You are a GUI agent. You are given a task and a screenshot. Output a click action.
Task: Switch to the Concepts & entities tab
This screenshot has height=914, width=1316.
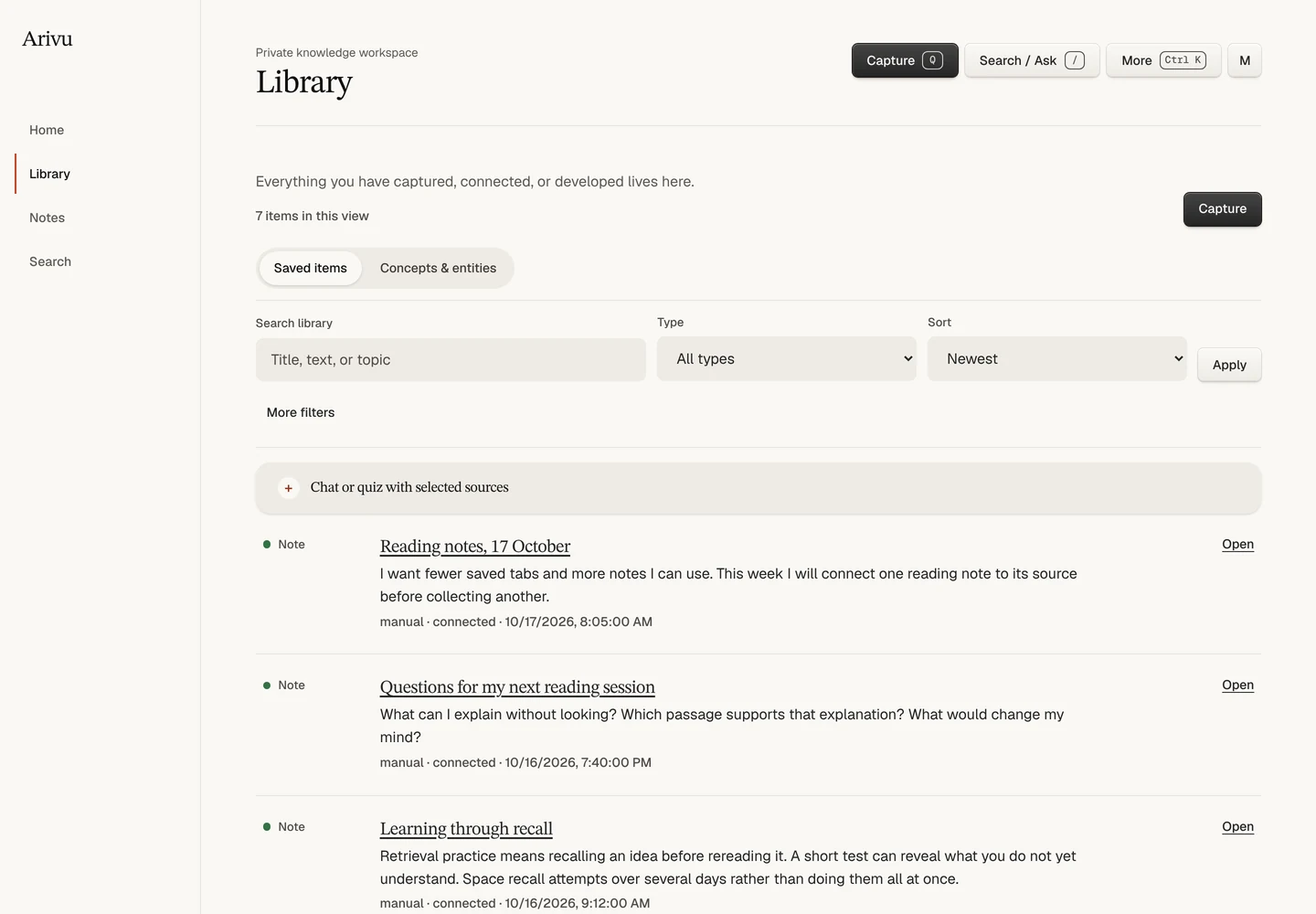[438, 268]
